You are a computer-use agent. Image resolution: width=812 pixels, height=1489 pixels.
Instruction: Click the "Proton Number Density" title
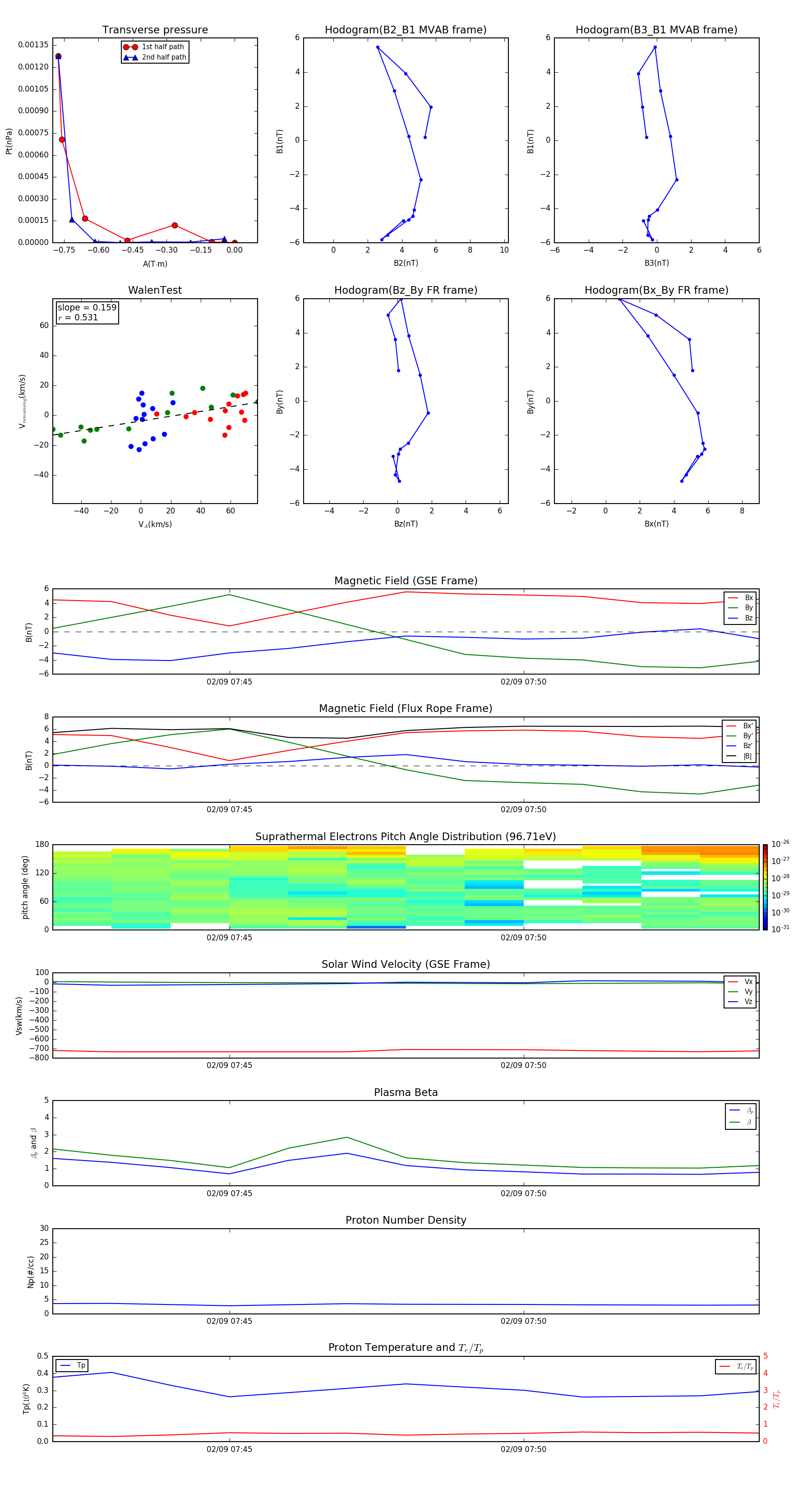click(x=406, y=1220)
